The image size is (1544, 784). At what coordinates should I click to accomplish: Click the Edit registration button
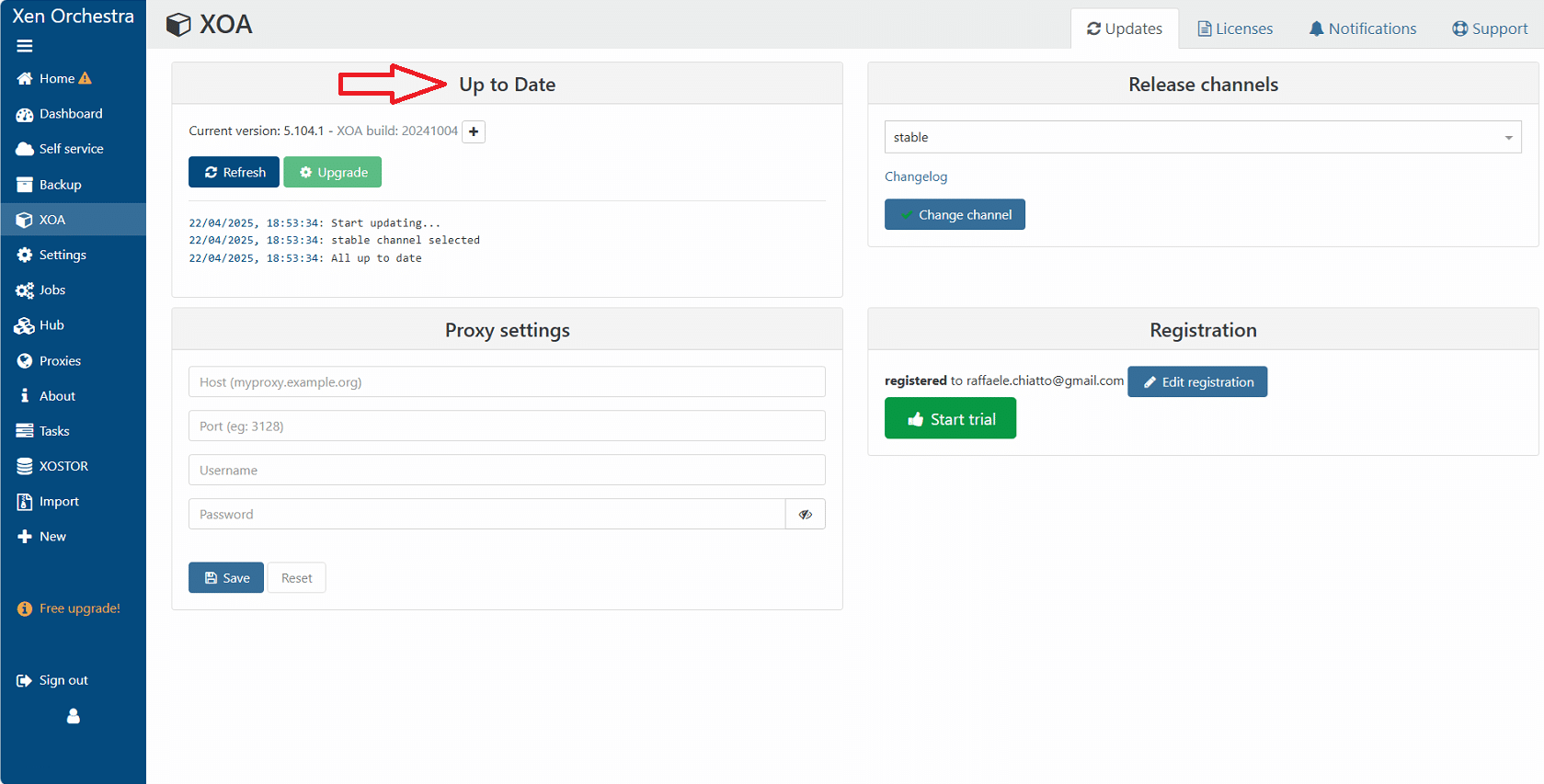(x=1197, y=381)
